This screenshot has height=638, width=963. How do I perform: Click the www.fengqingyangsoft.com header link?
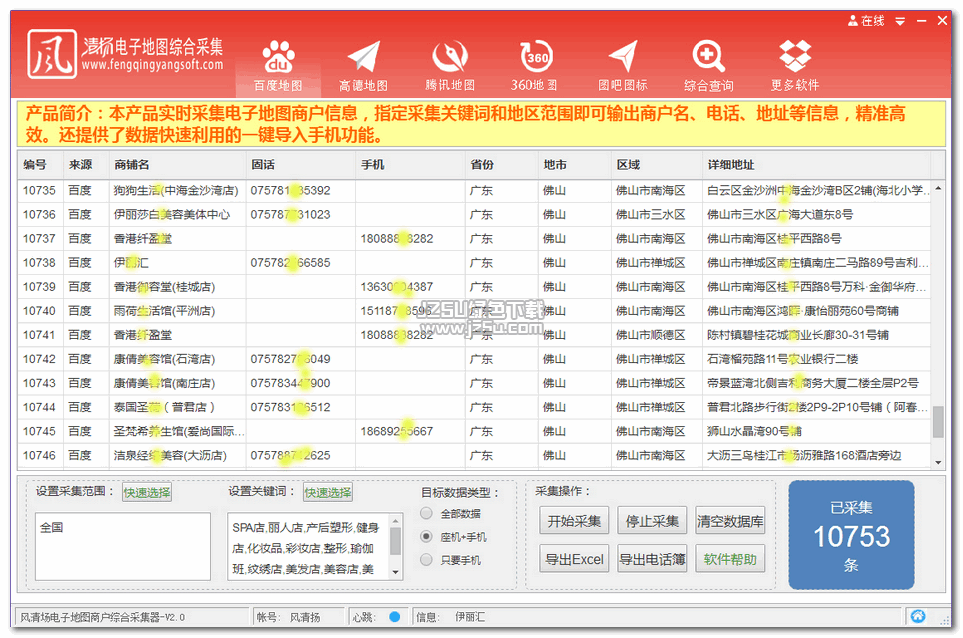tap(152, 64)
